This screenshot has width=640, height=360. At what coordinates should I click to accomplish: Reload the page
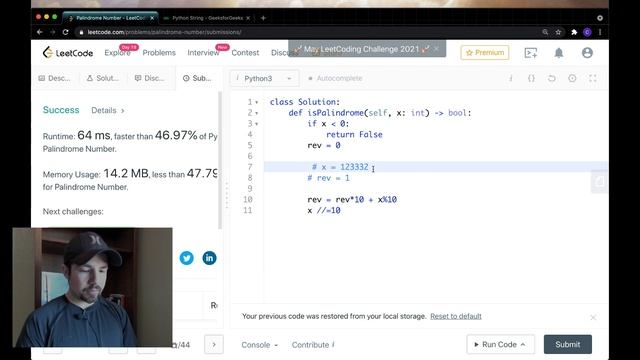click(x=65, y=32)
